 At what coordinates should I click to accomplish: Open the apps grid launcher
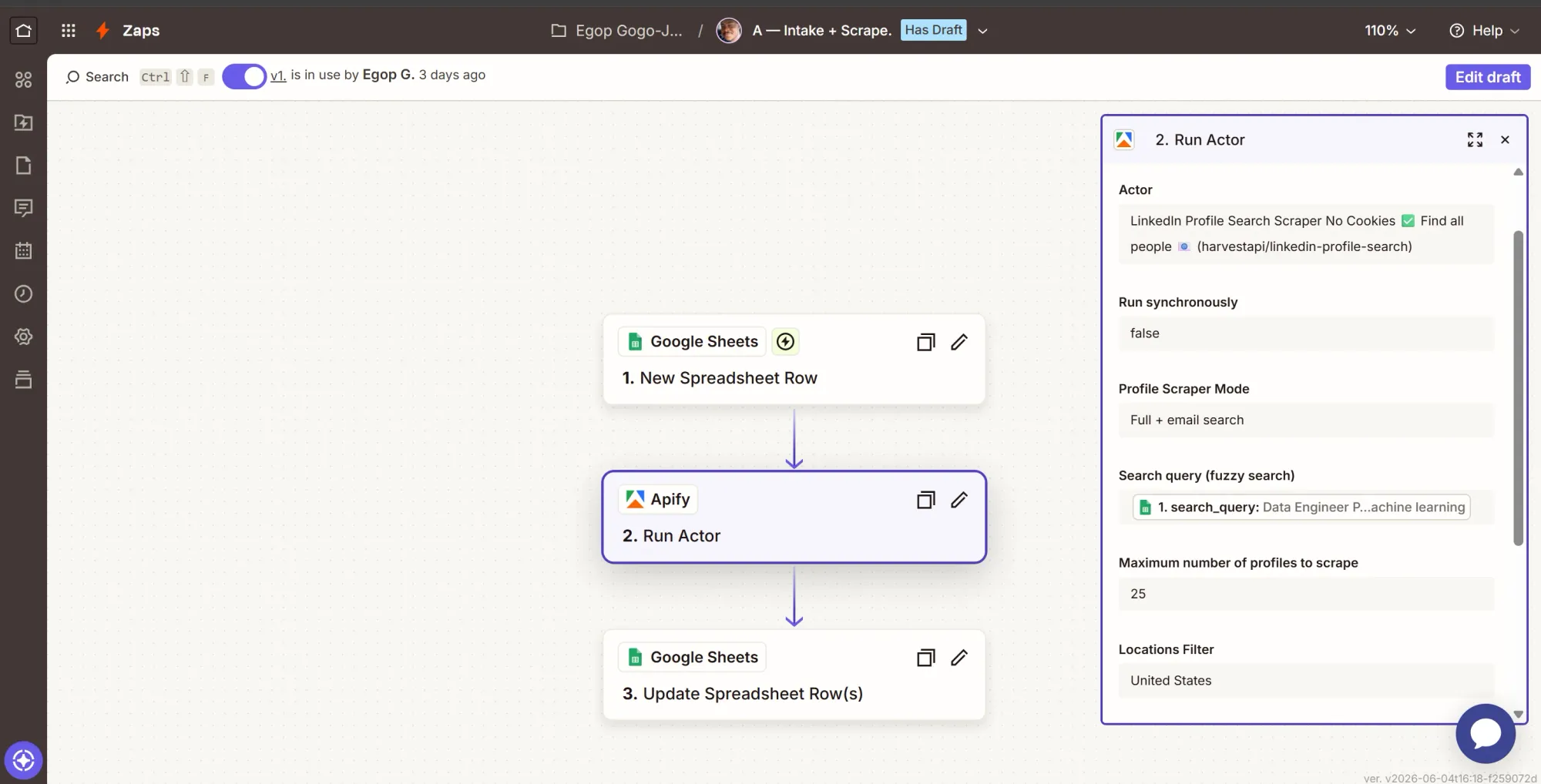pos(69,30)
